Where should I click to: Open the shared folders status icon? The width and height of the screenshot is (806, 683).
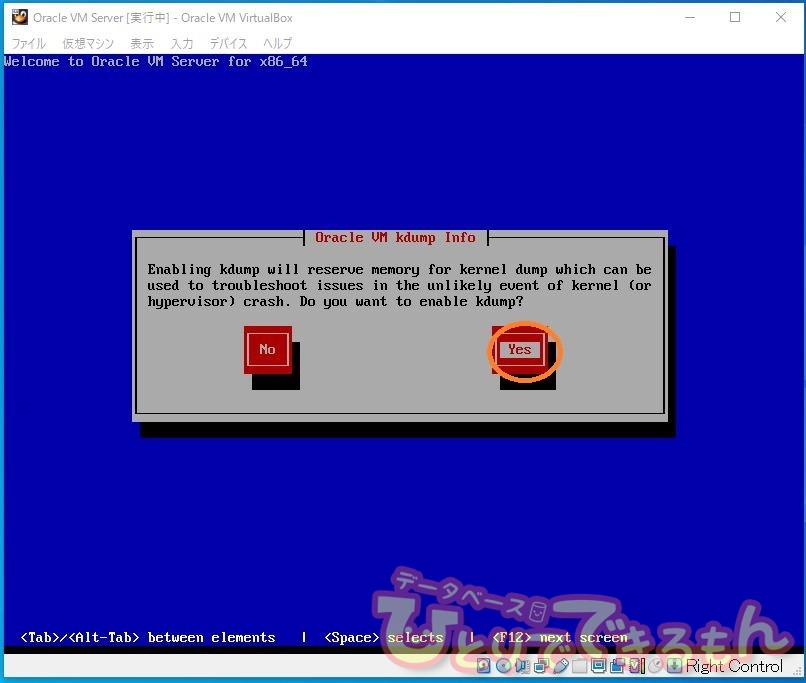pyautogui.click(x=579, y=666)
